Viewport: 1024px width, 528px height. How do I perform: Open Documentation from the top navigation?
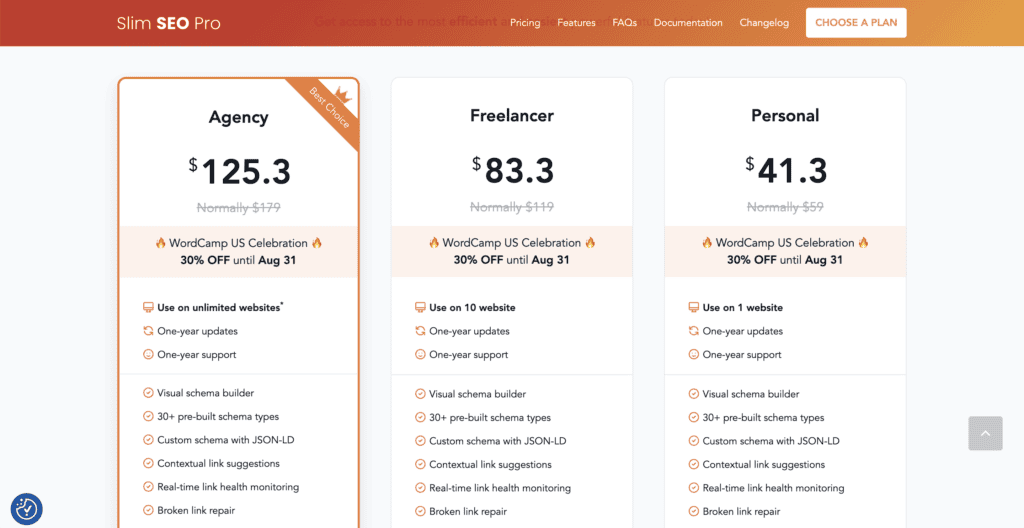[x=688, y=23]
